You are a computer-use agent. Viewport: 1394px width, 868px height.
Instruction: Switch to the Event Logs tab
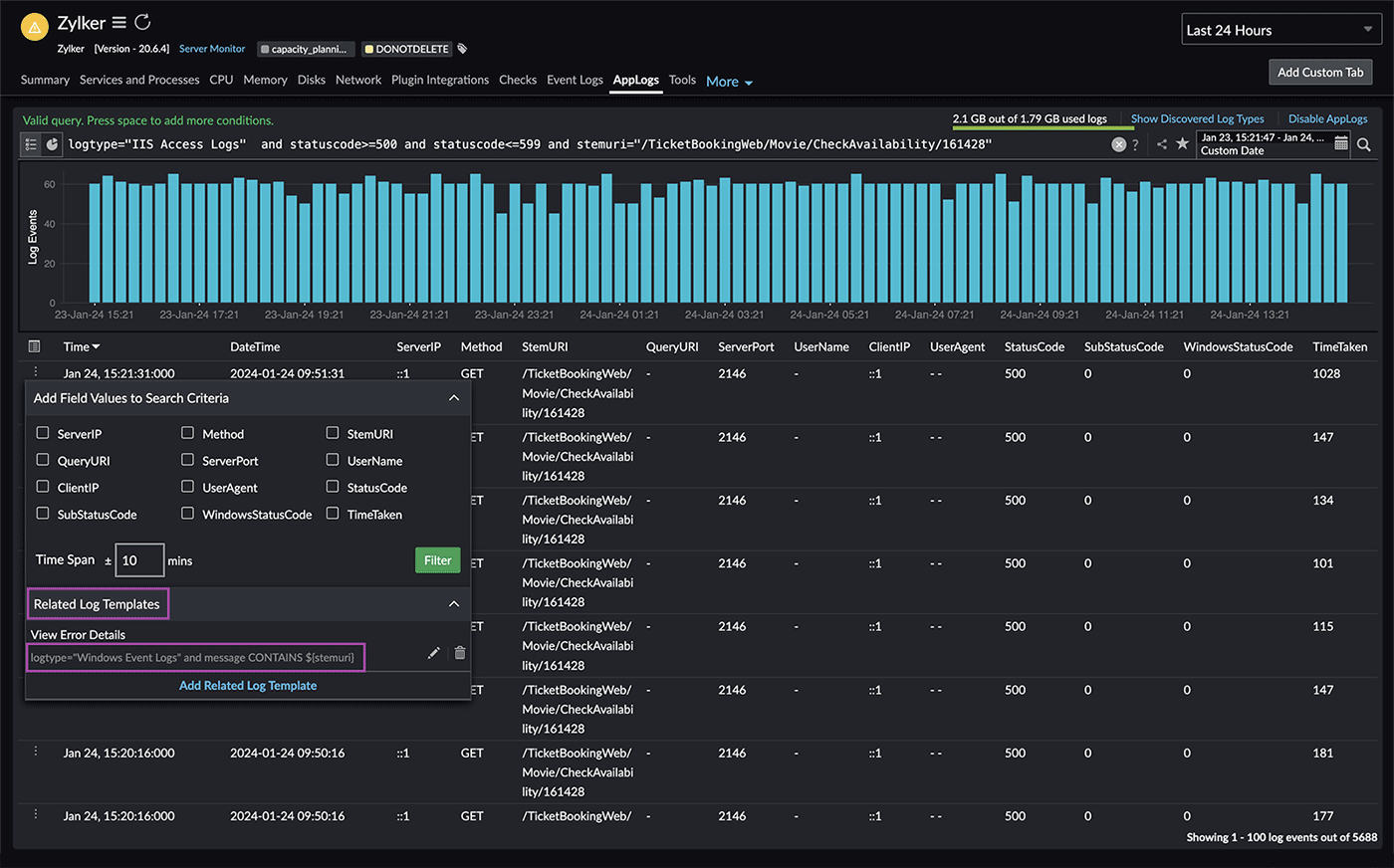575,80
